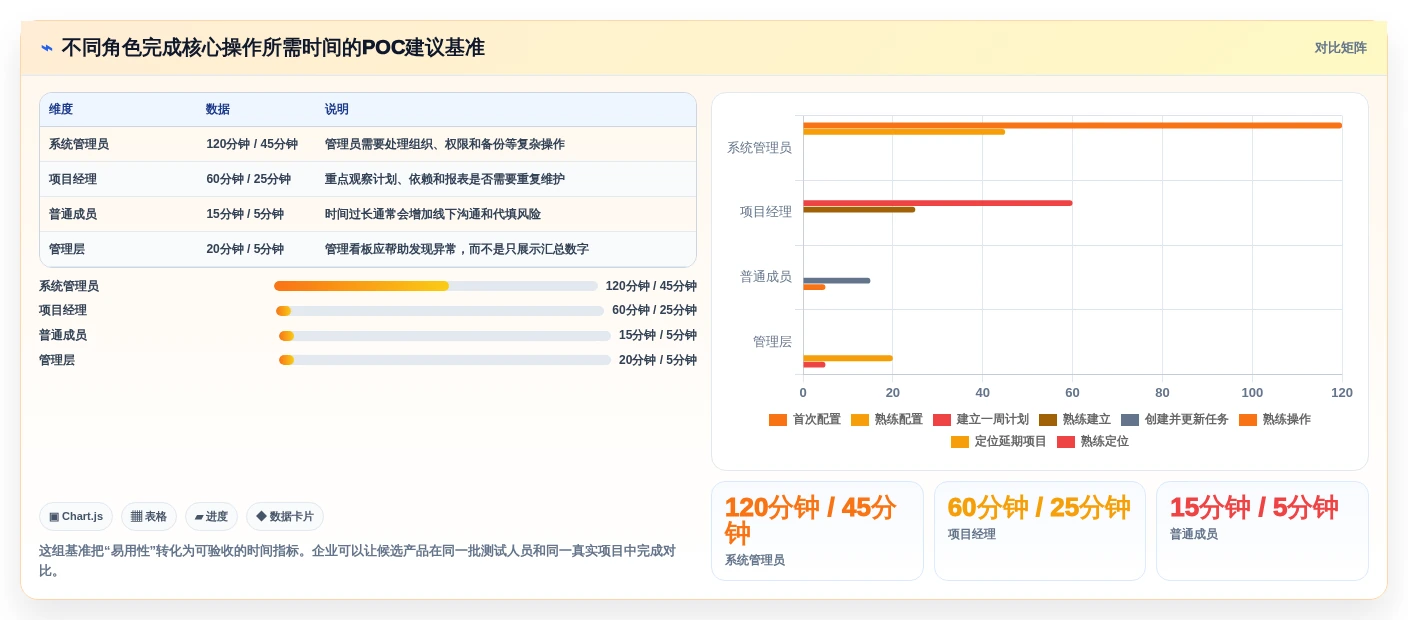
Task: Click the yellow 管理层 chart bar
Action: (x=848, y=358)
